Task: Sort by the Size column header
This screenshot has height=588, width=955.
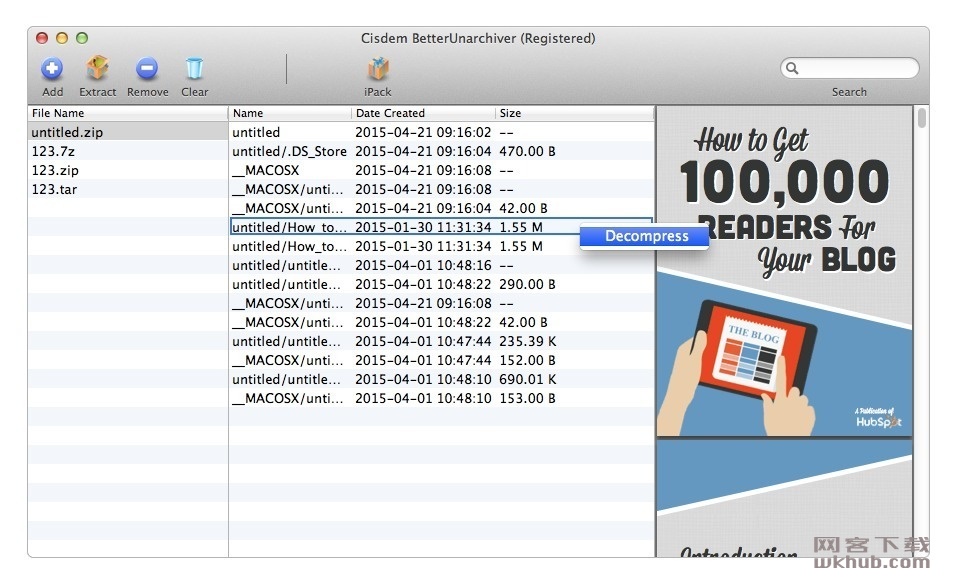Action: click(574, 113)
